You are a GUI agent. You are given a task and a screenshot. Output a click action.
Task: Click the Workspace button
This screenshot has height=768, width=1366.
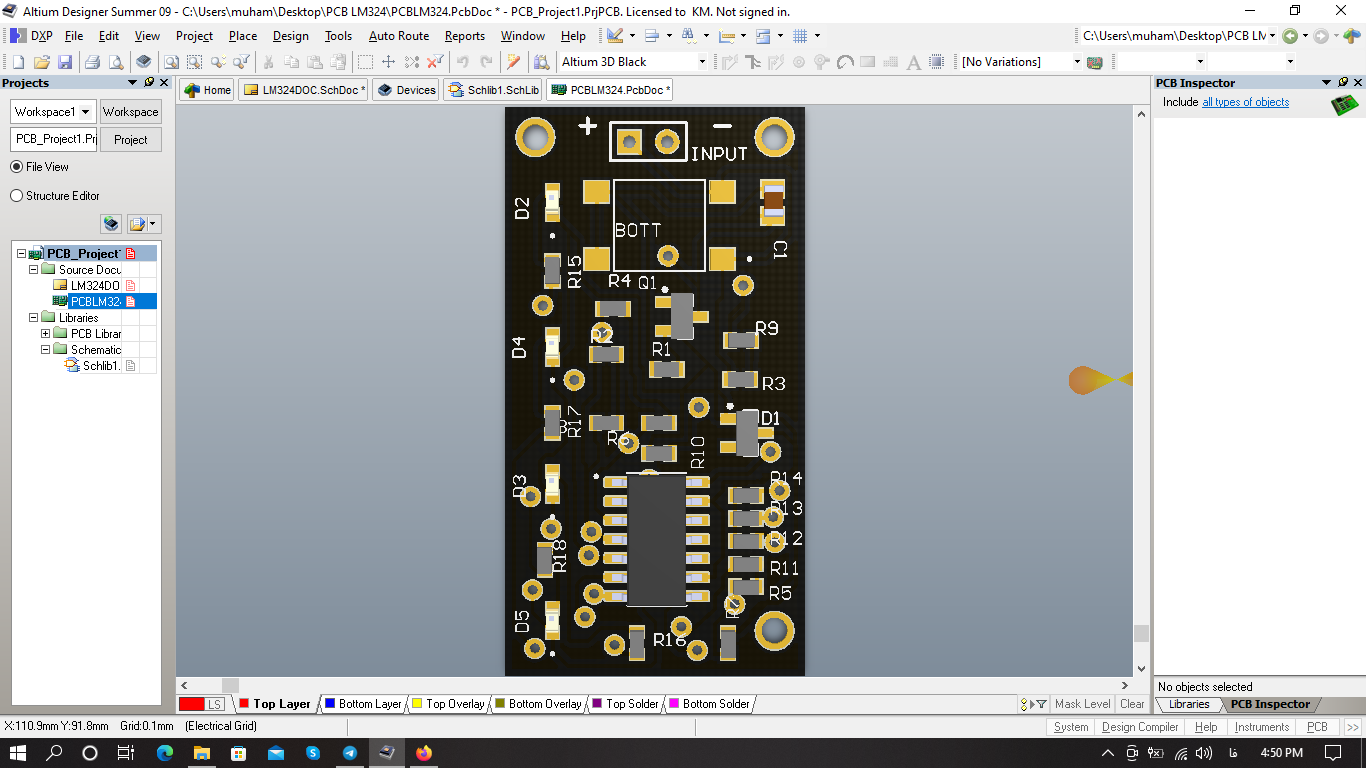click(130, 112)
